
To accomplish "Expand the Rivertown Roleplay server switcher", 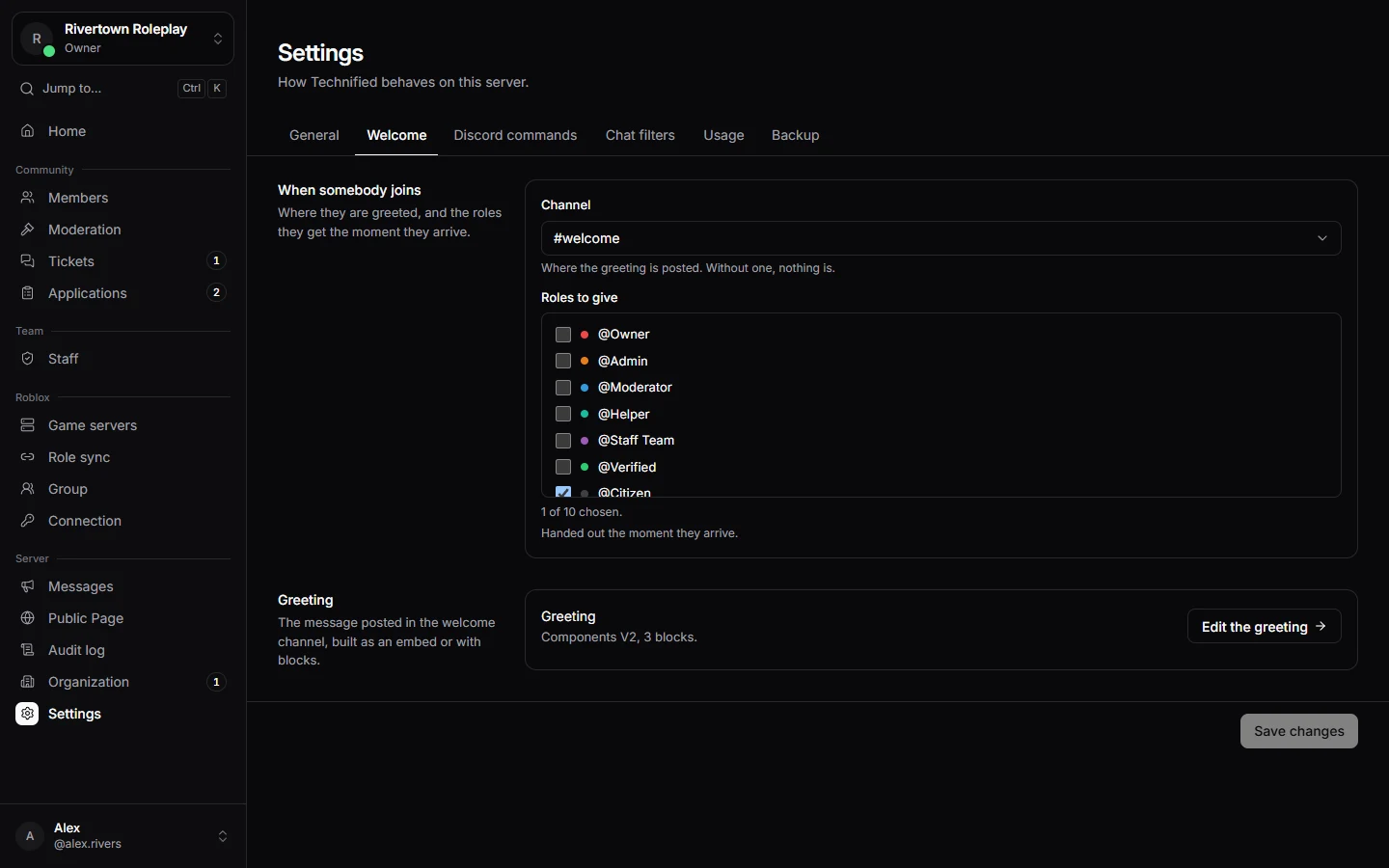I will [123, 39].
